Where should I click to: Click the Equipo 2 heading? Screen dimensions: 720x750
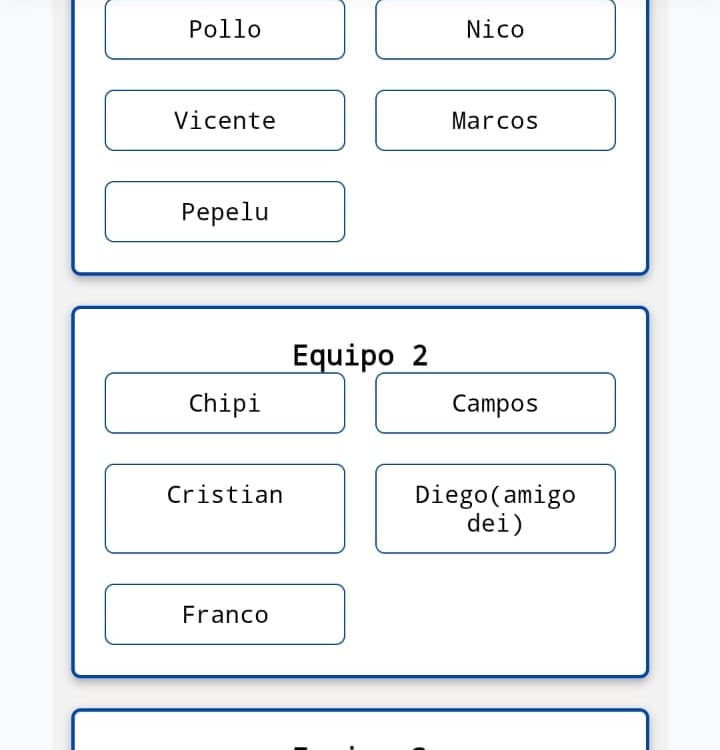click(360, 355)
